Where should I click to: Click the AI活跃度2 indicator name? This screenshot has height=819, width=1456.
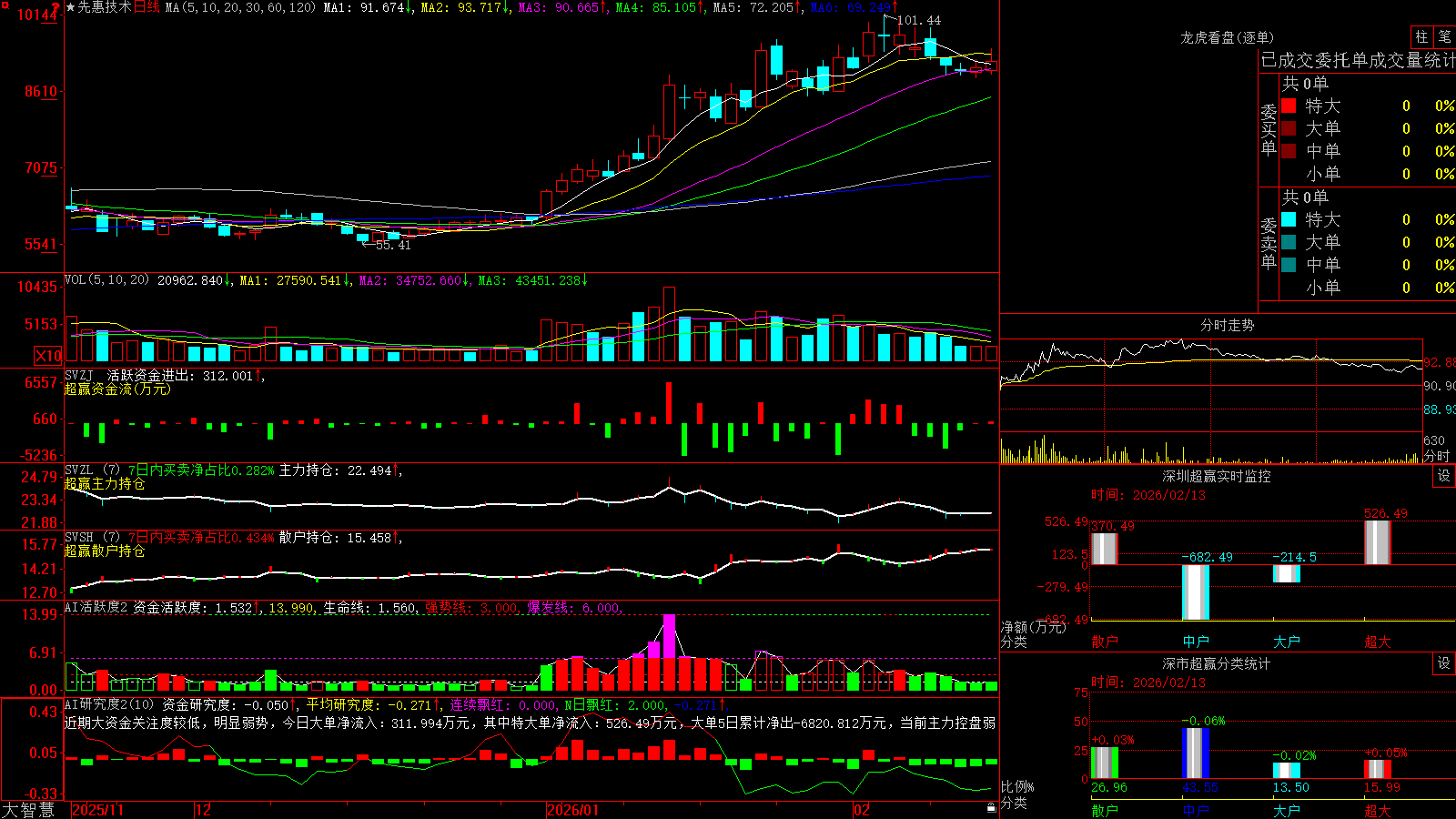(x=96, y=608)
